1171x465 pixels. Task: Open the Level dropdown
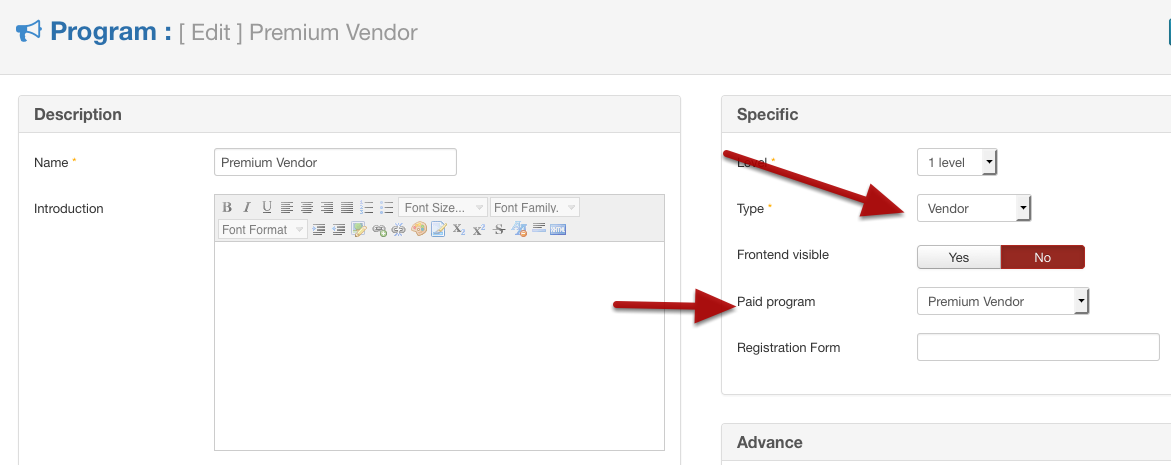click(957, 162)
